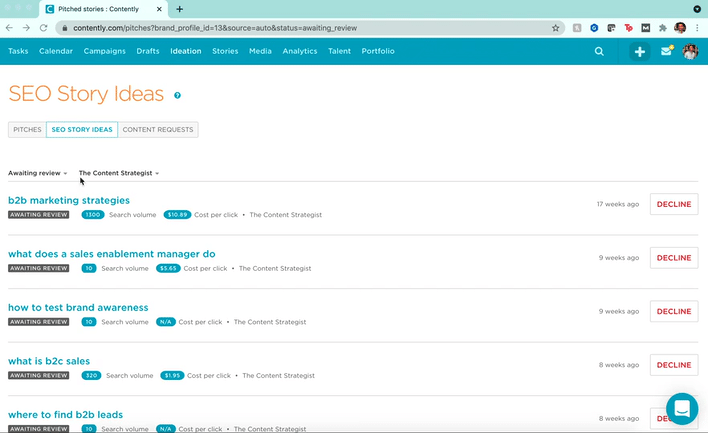Bookmark this page with star icon

pyautogui.click(x=555, y=28)
